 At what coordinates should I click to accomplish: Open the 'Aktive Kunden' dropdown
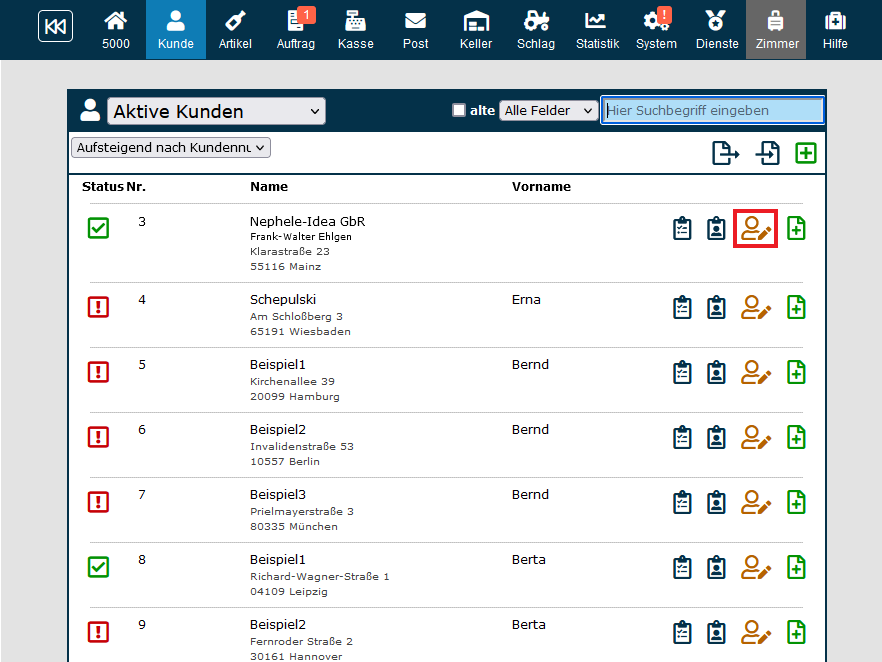coord(216,112)
